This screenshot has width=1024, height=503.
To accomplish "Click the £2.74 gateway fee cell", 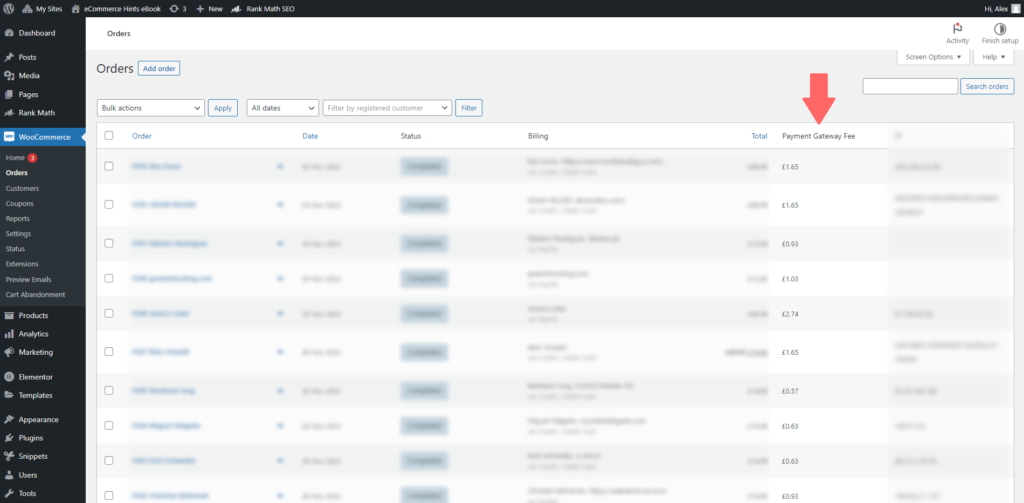I will pos(790,314).
